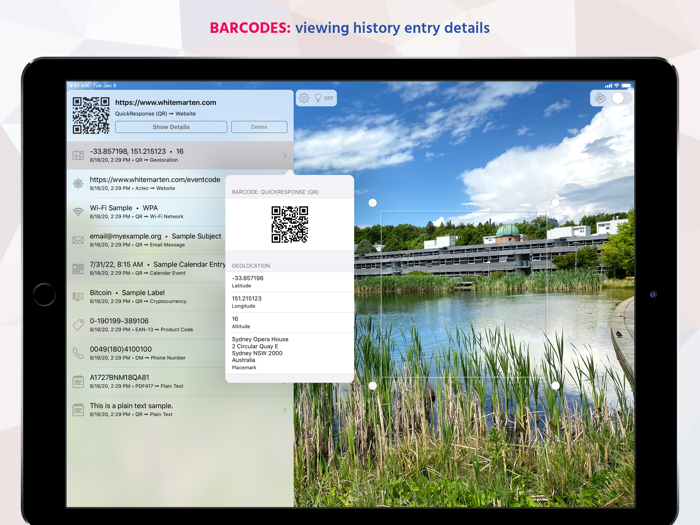Toggle the flashlight OFF bulb button
Image resolution: width=700 pixels, height=525 pixels.
click(324, 98)
